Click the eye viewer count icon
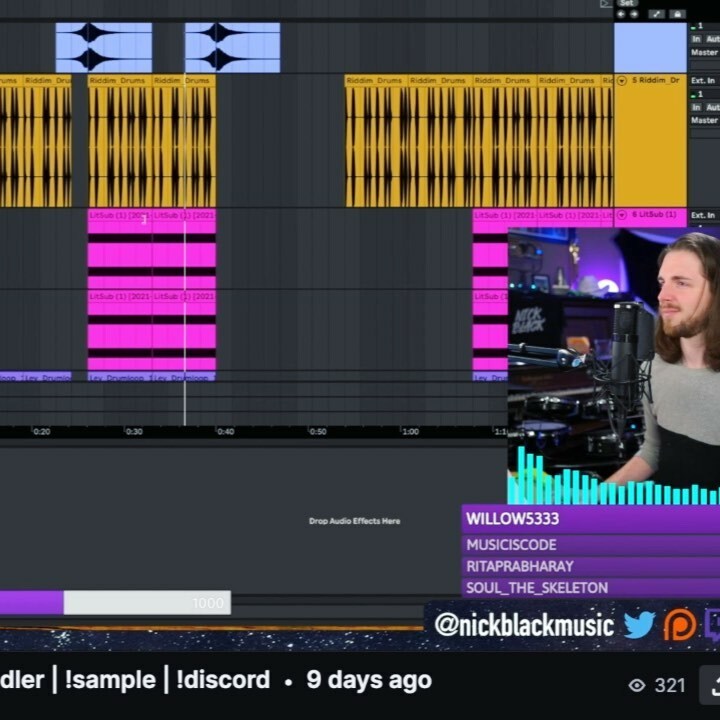 [x=637, y=686]
